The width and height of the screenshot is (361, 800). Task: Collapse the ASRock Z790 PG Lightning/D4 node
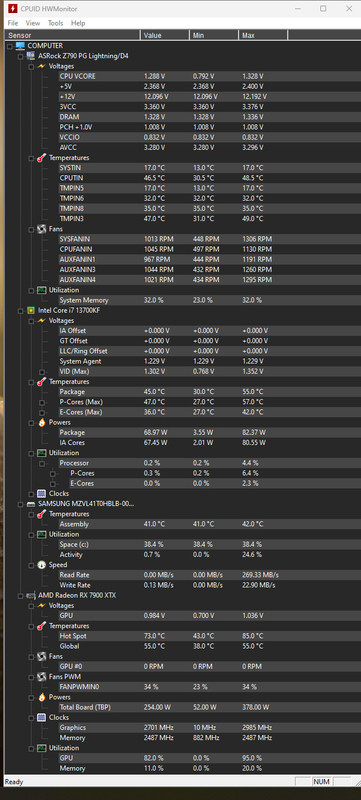(20, 56)
